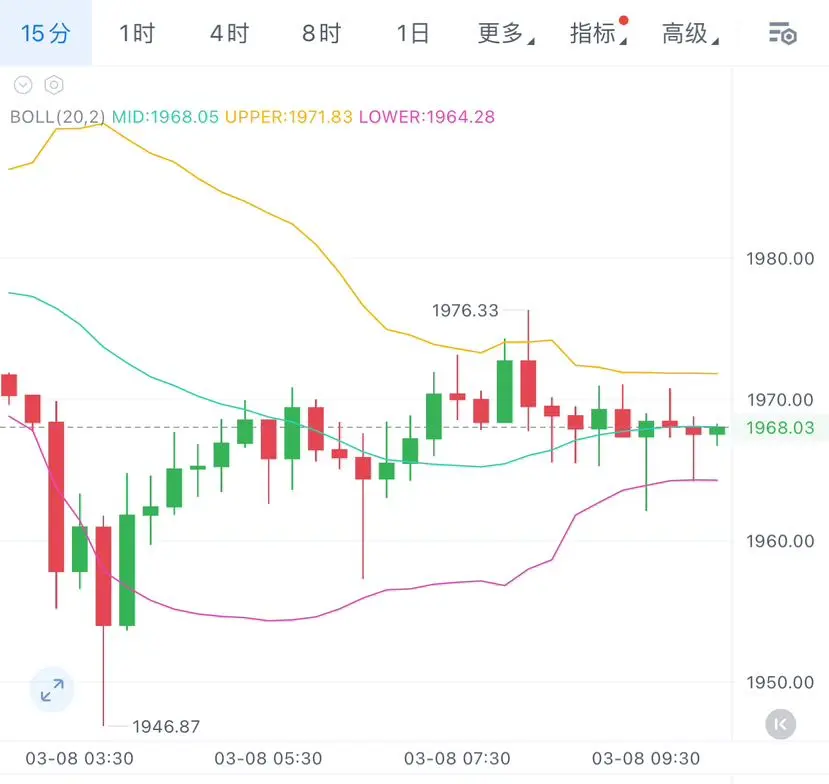Click the 1976.33 high price label
Image resolution: width=829 pixels, height=784 pixels.
(x=465, y=310)
